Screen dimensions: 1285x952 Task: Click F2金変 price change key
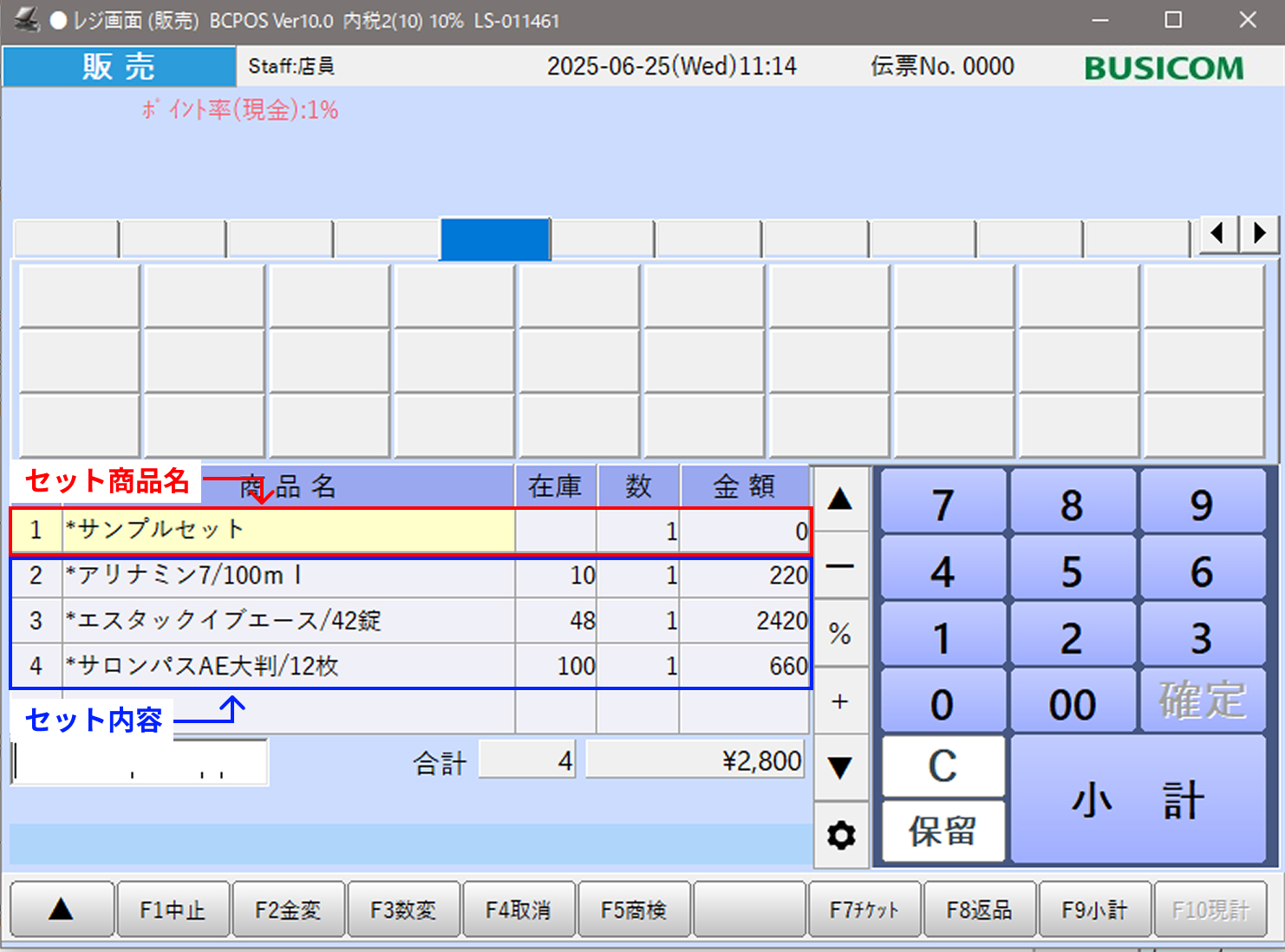288,910
